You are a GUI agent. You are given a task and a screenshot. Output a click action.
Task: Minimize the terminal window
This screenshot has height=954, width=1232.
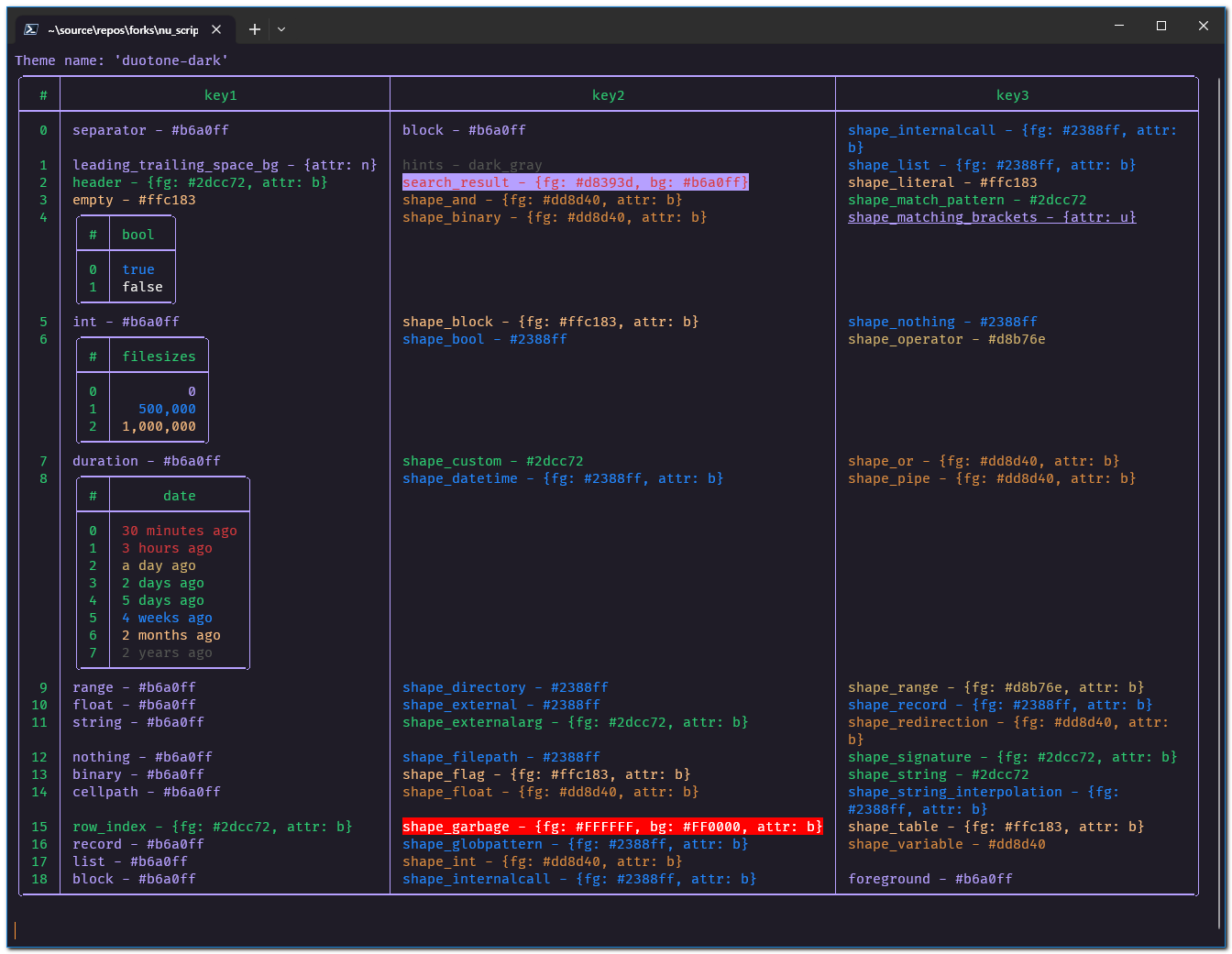[1119, 26]
